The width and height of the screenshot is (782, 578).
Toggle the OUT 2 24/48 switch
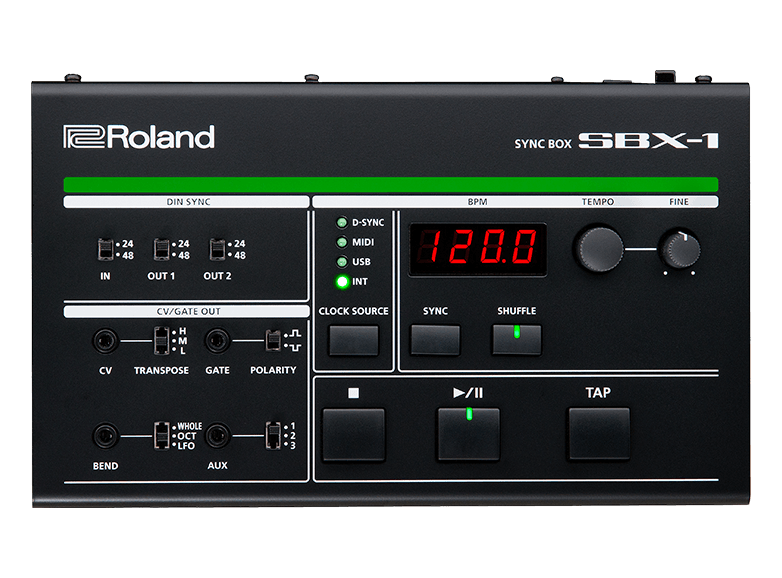coord(217,249)
